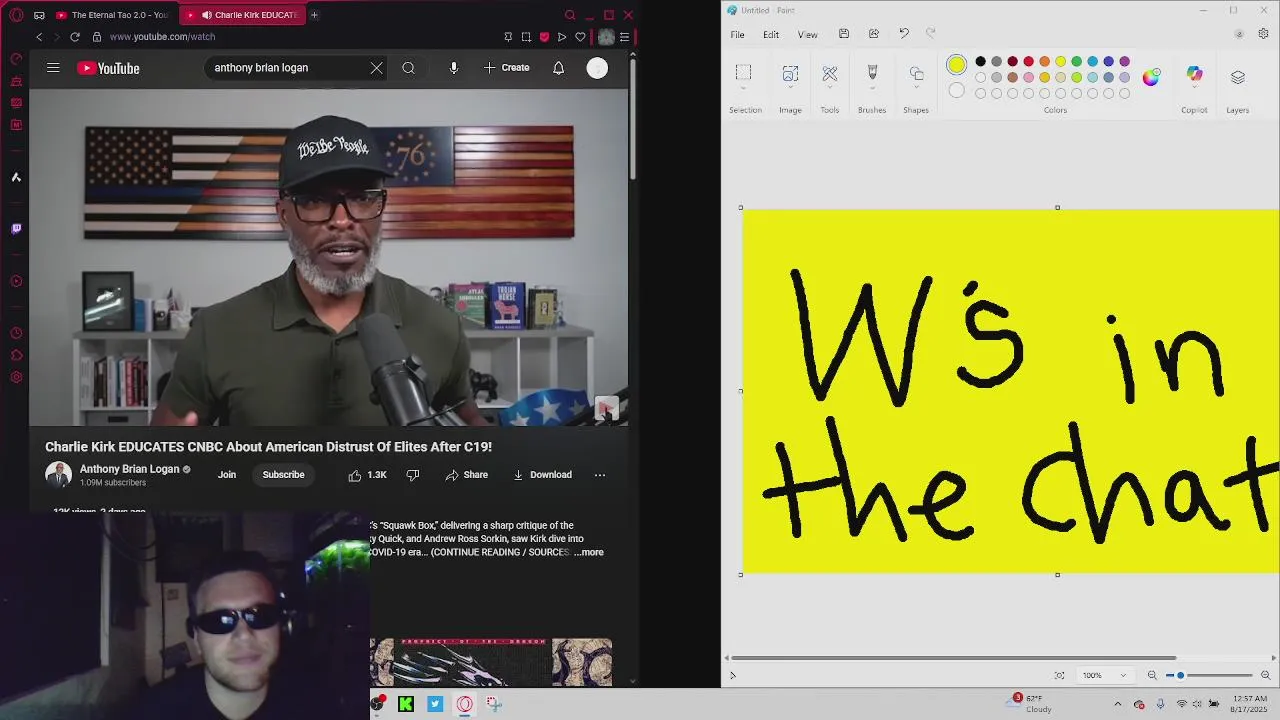Open the YouTube account avatar
1280x720 pixels.
[597, 68]
